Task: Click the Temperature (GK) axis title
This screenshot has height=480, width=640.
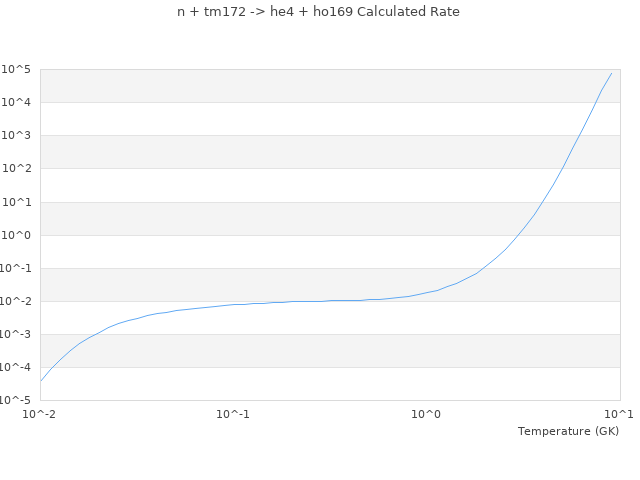Action: pos(568,431)
